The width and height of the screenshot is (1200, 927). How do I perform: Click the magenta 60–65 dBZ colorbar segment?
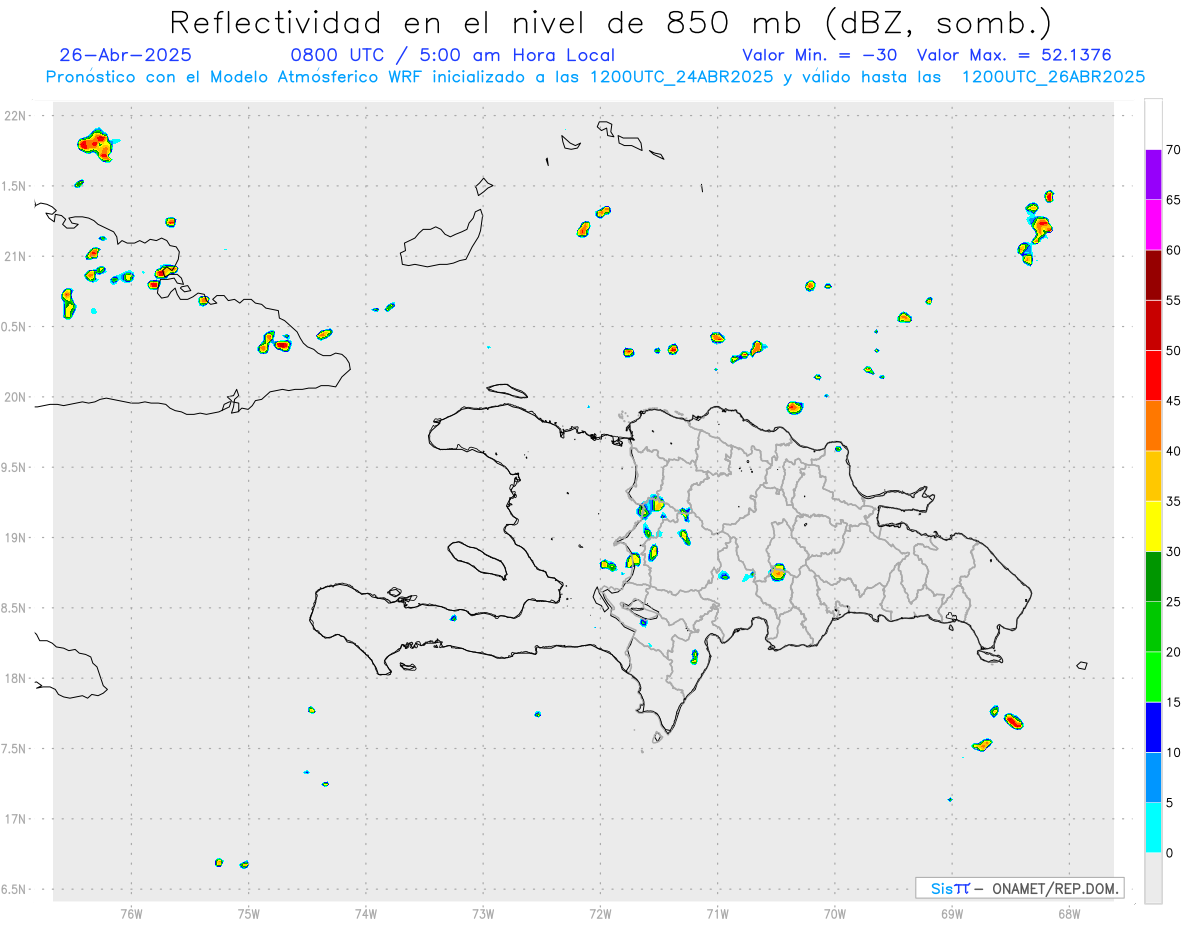(1153, 224)
